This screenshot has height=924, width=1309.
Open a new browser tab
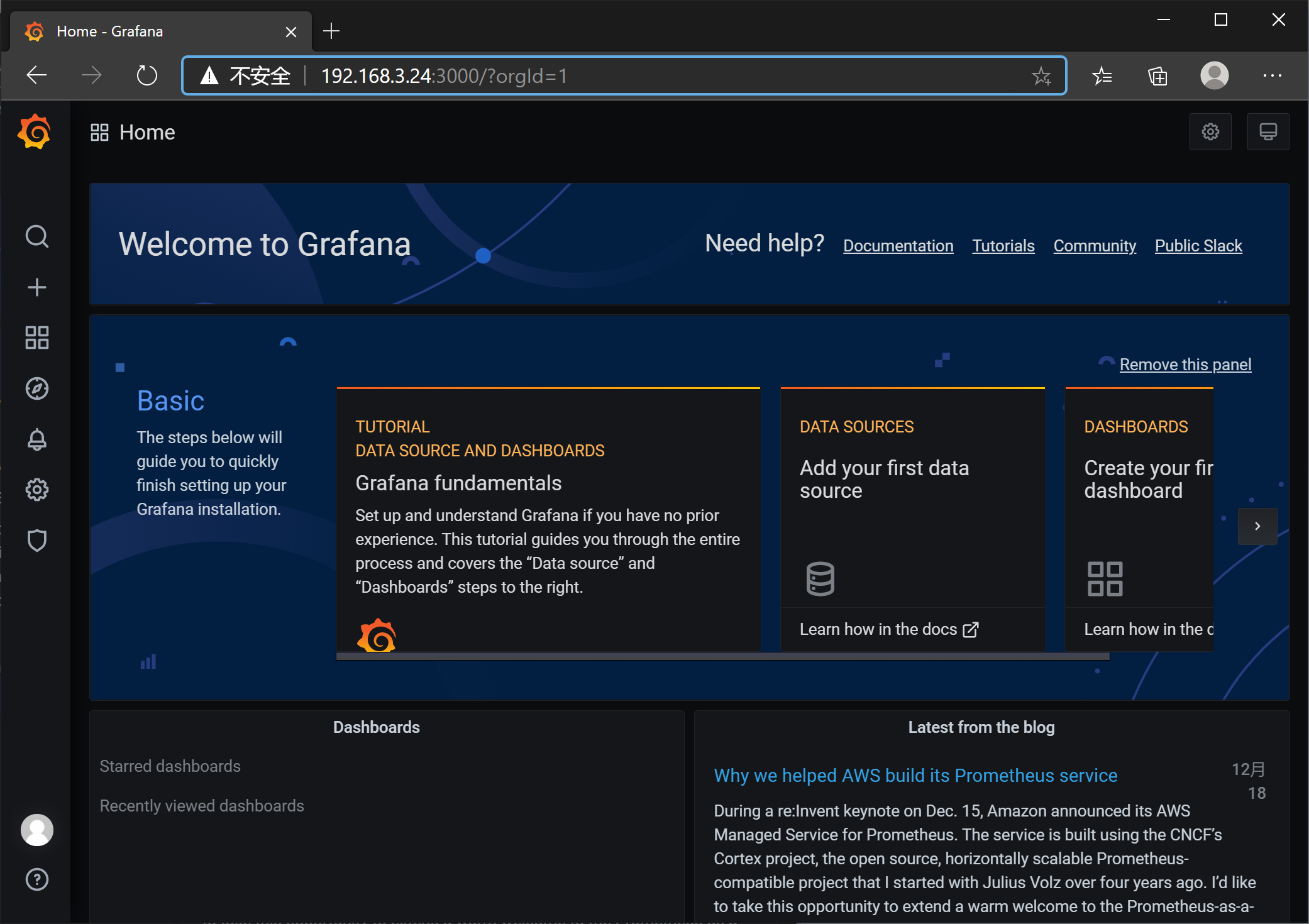331,31
